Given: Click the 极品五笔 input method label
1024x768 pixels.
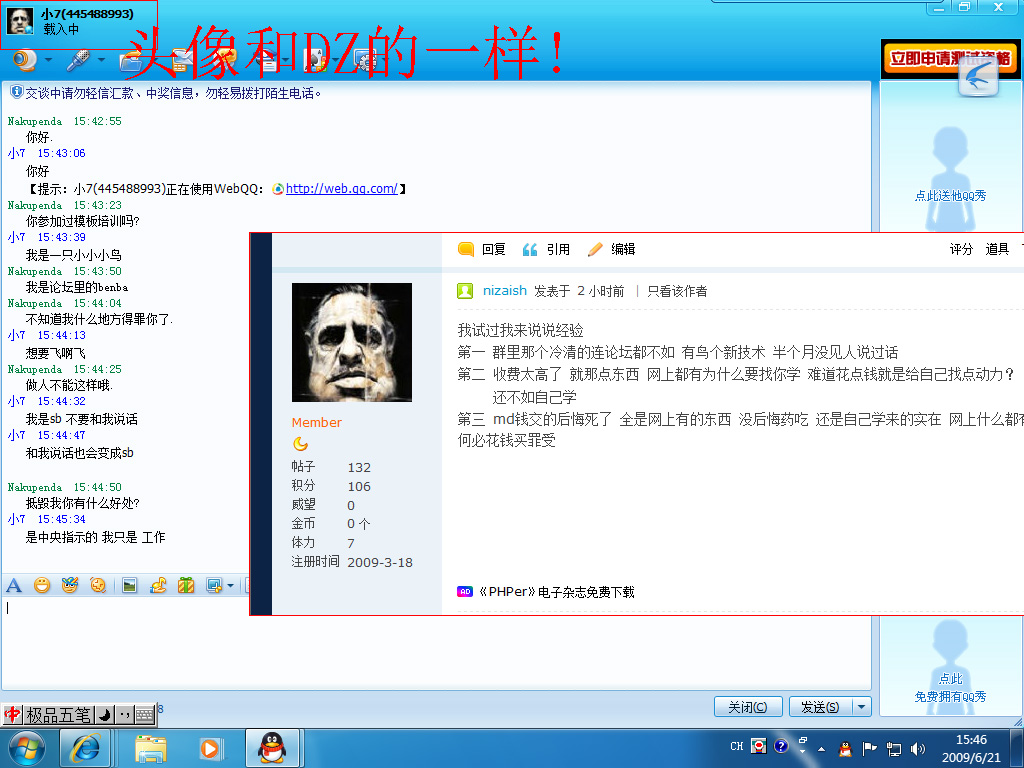Looking at the screenshot, I should pos(58,716).
